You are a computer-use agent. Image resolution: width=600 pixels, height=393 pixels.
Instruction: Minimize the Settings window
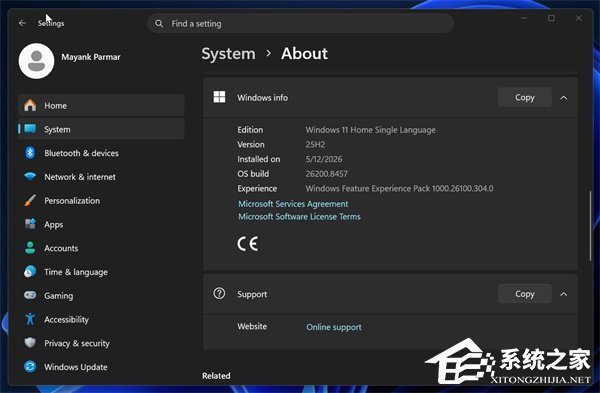524,18
